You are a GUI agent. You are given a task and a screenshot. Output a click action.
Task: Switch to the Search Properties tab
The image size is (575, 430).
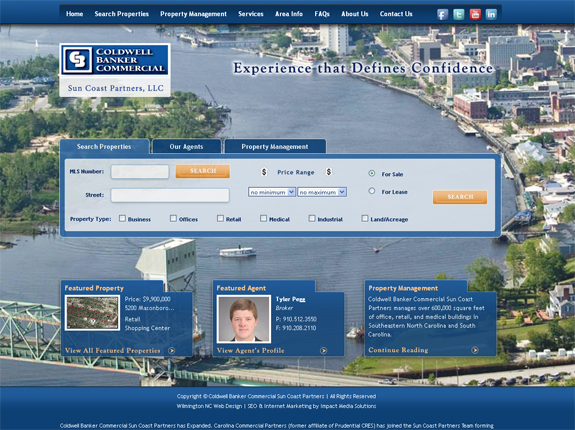[x=104, y=147]
